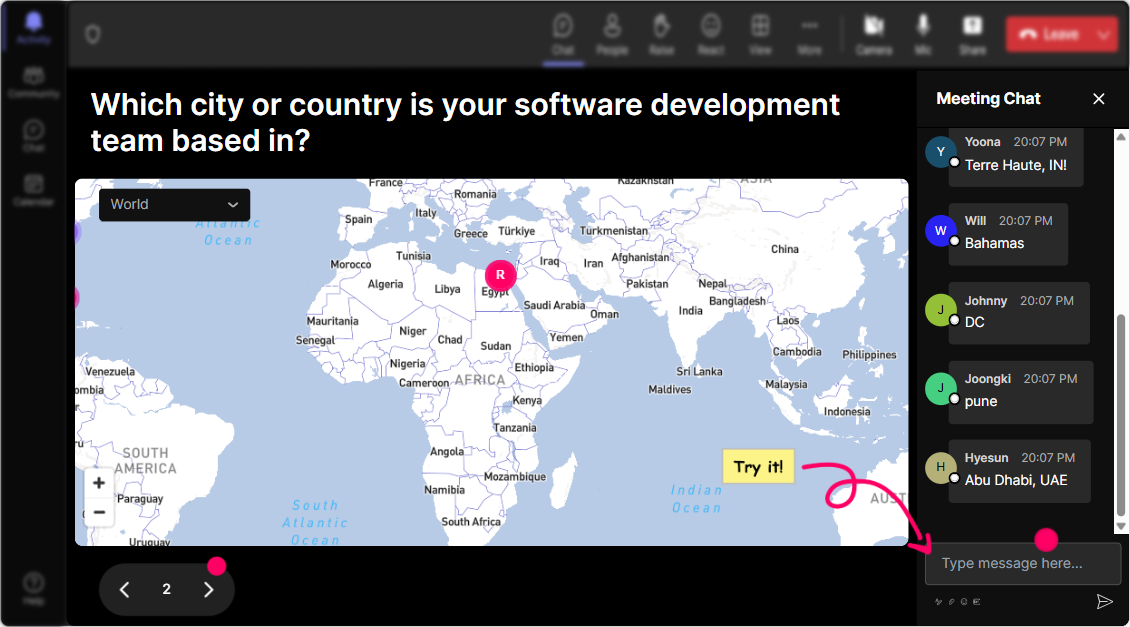Open the More actions menu

809,35
